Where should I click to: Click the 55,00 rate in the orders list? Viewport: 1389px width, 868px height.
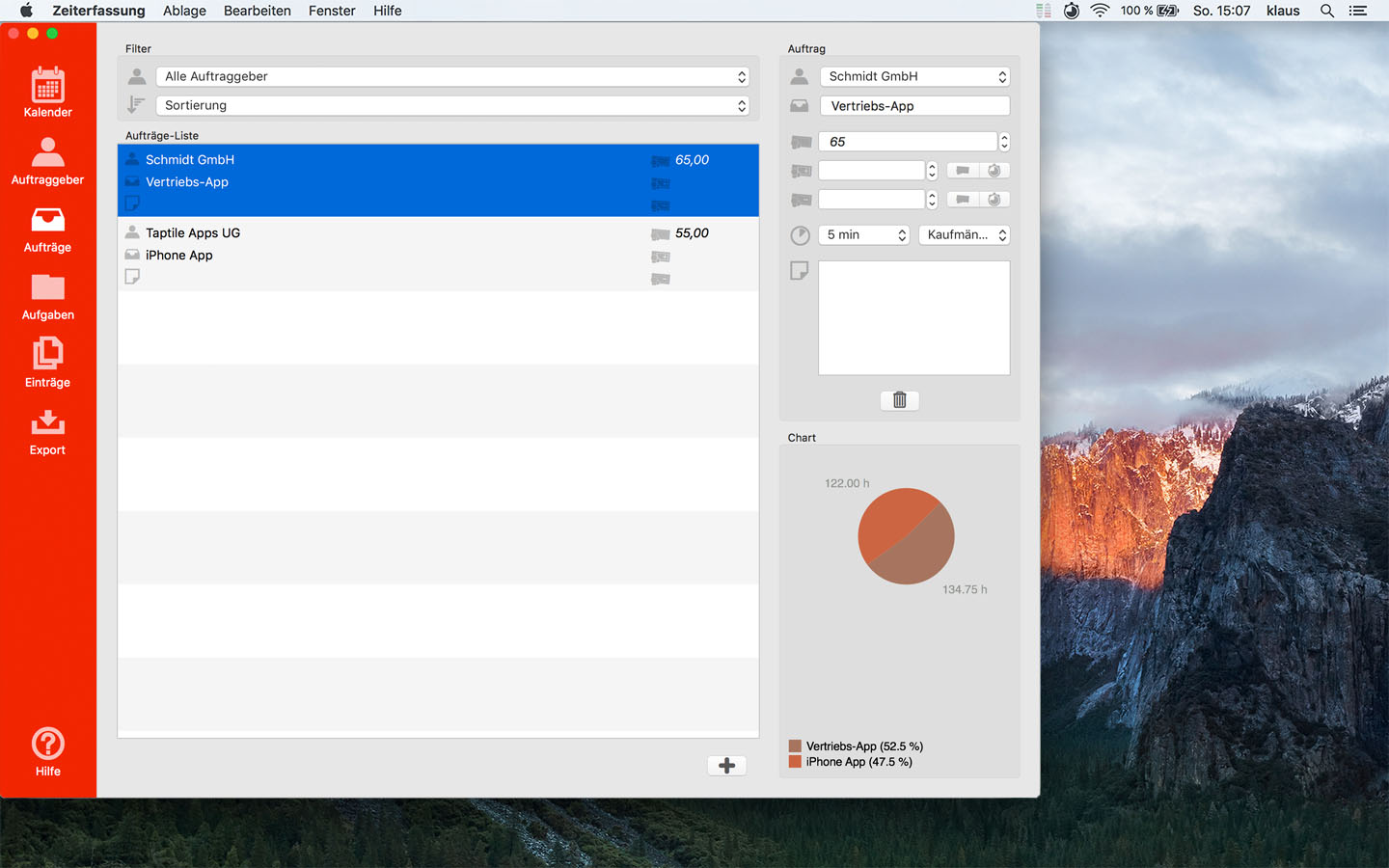click(692, 233)
